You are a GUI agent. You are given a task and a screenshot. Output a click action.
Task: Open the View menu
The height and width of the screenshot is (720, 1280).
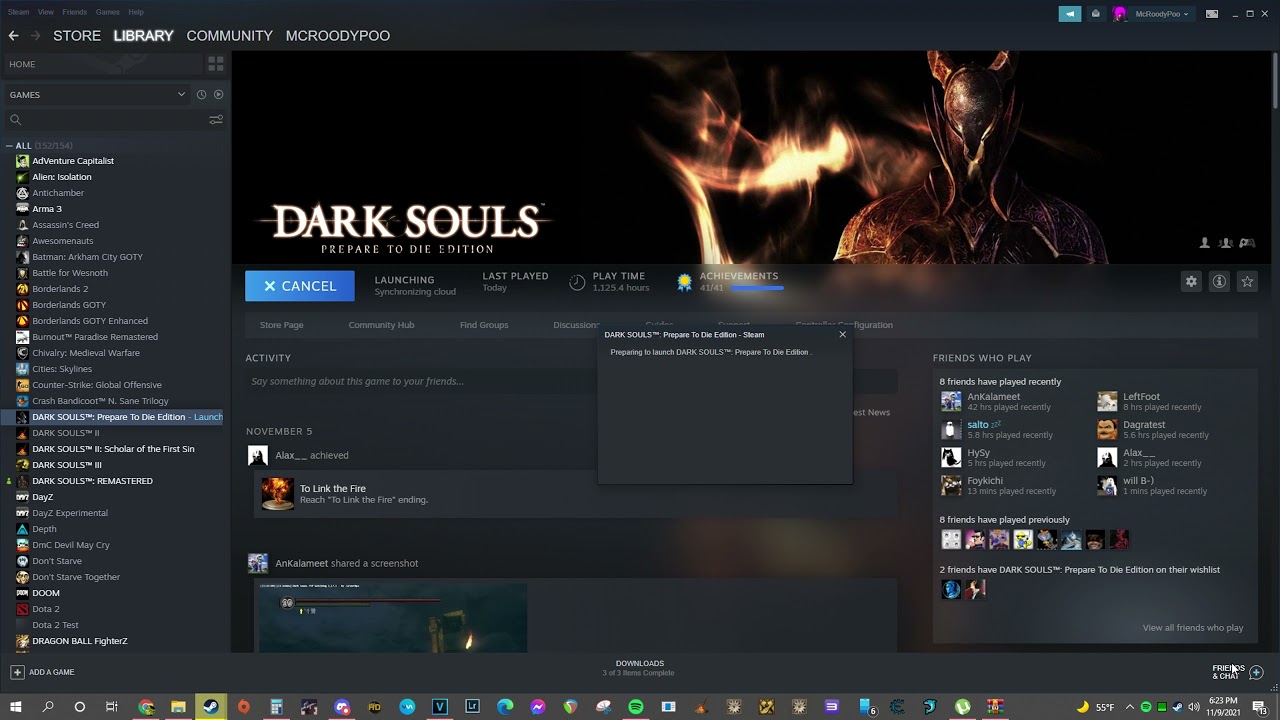click(x=46, y=12)
